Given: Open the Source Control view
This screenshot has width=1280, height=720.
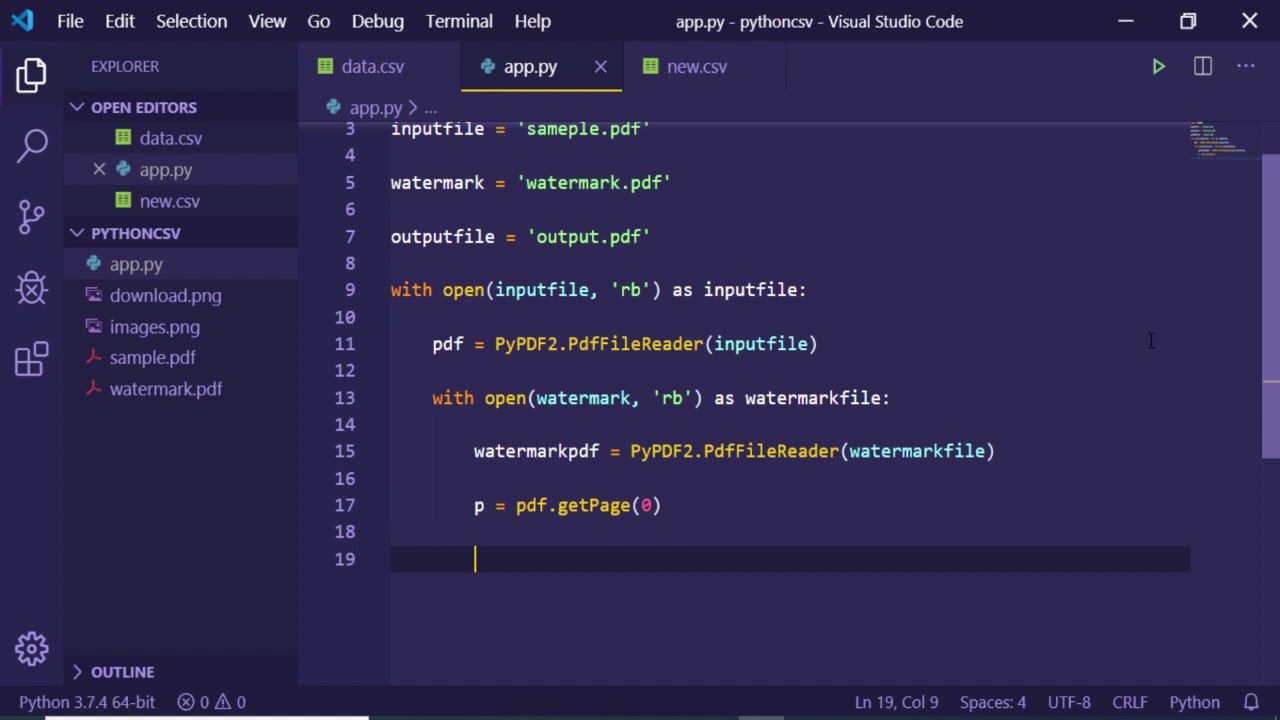Looking at the screenshot, I should [x=32, y=216].
